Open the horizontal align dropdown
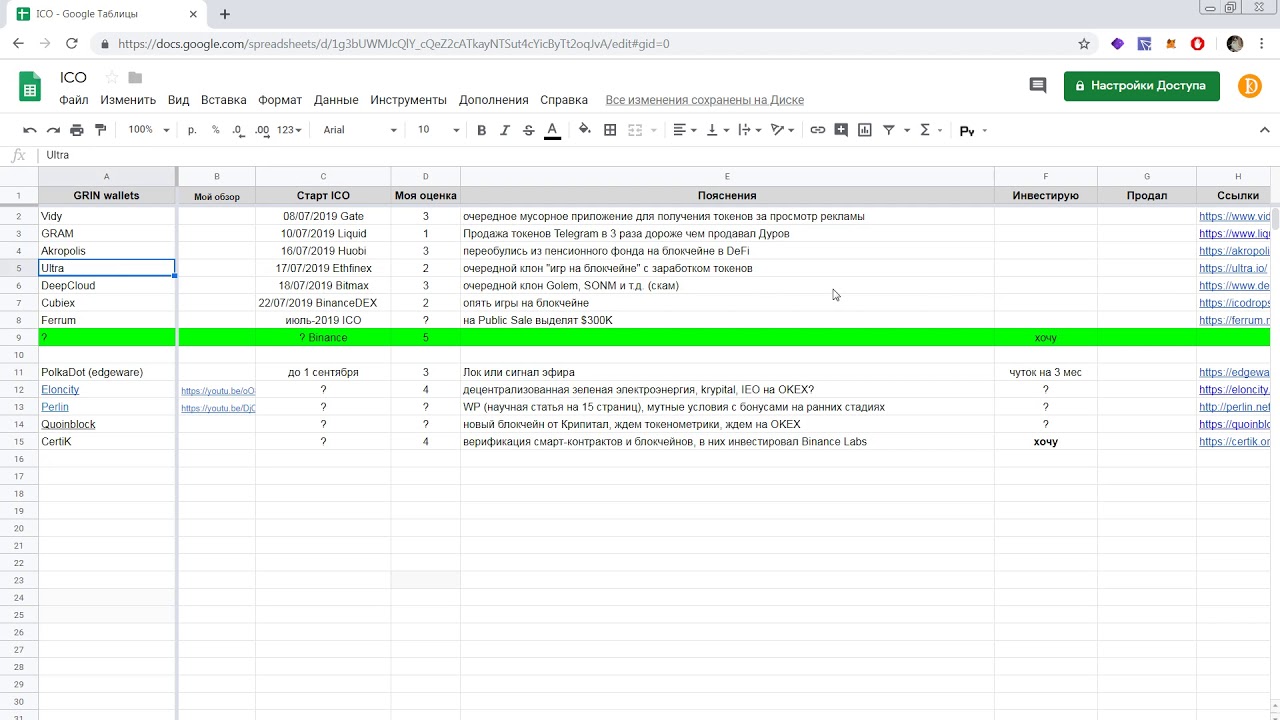This screenshot has width=1280, height=720. click(x=685, y=130)
